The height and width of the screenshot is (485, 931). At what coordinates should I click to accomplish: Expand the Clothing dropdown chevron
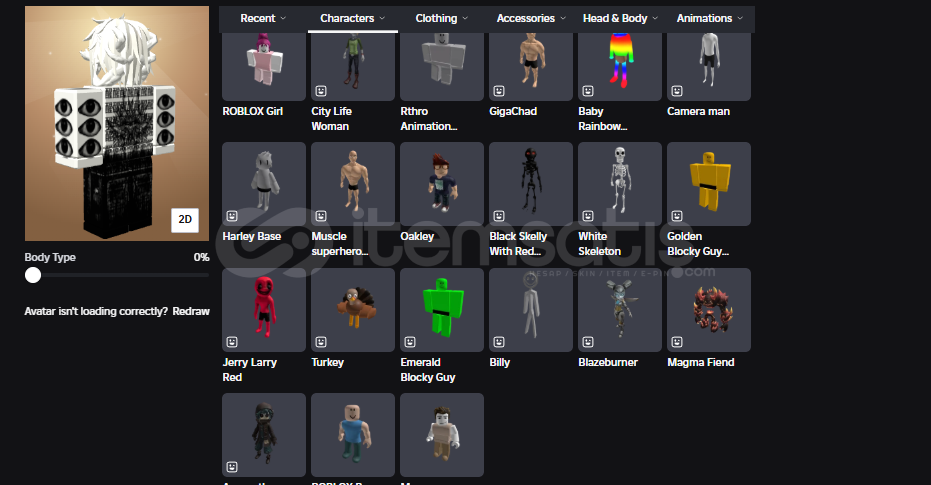coord(465,18)
